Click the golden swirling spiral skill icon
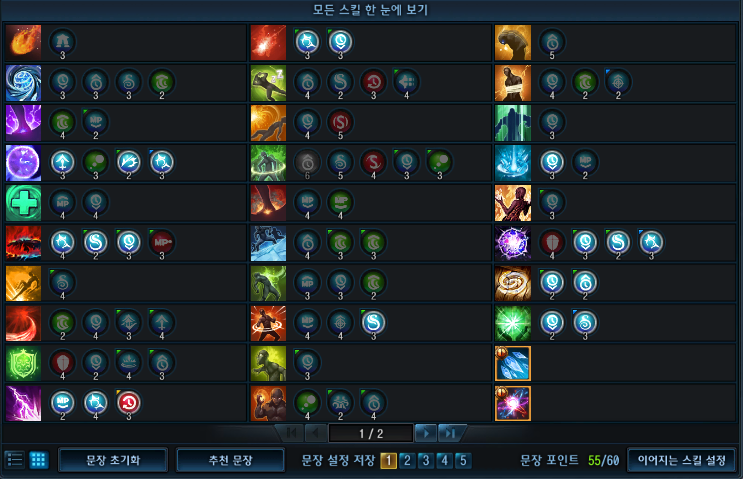 click(513, 283)
